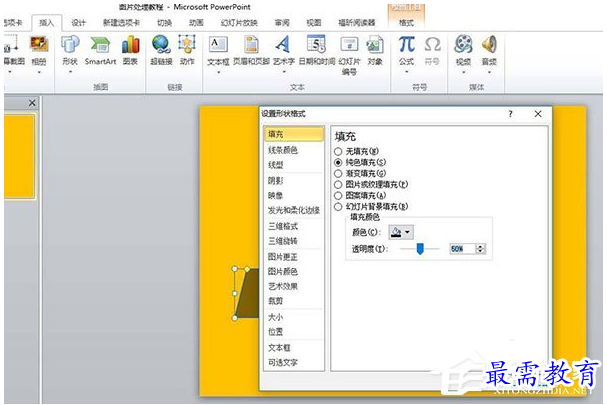Expand the 艺术字 dropdown arrow

[x=284, y=72]
